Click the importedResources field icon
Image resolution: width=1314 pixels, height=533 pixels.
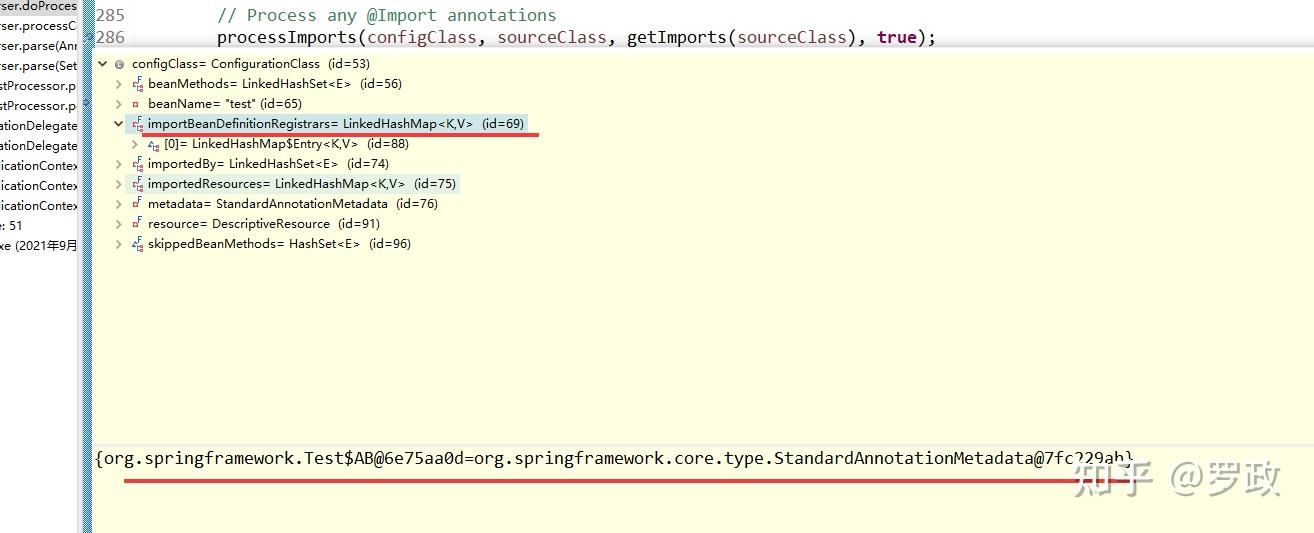click(x=137, y=184)
